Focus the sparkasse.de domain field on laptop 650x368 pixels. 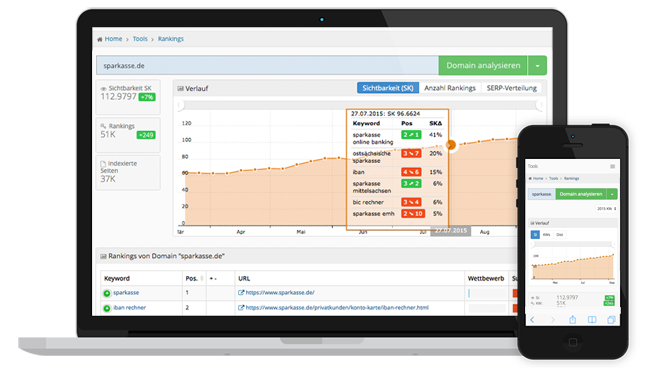tap(267, 65)
